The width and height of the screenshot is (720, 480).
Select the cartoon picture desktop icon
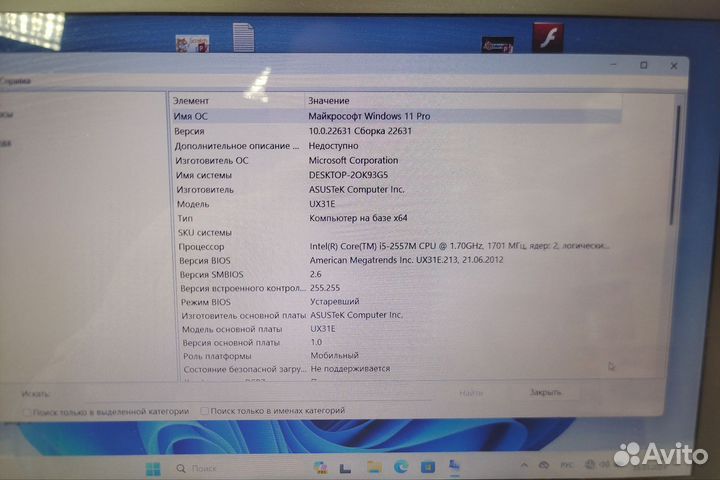[192, 44]
